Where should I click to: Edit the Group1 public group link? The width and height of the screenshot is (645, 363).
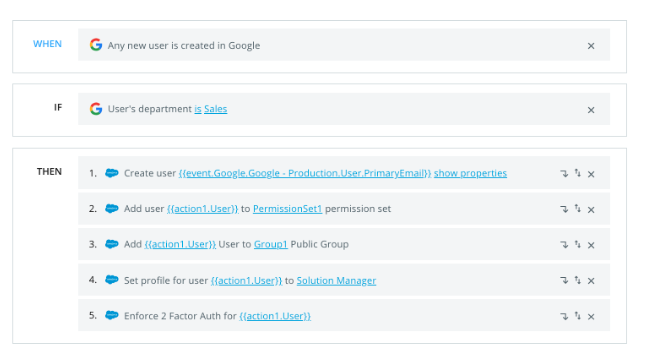[271, 244]
